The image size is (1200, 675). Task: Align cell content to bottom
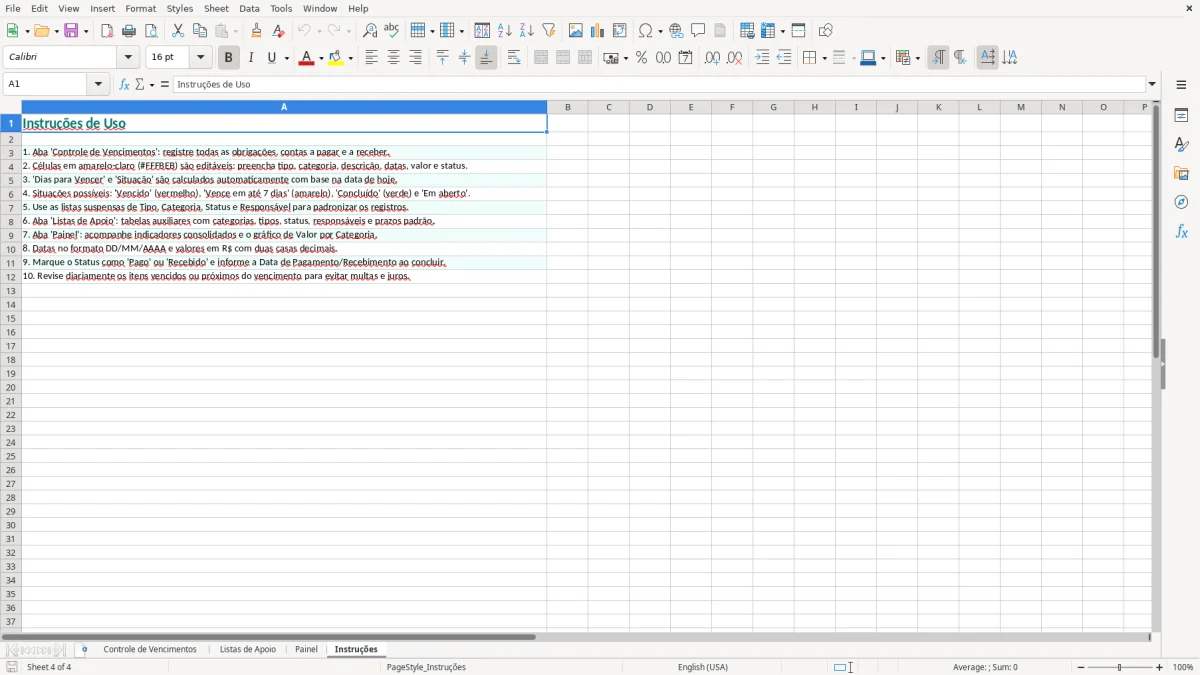click(x=486, y=58)
